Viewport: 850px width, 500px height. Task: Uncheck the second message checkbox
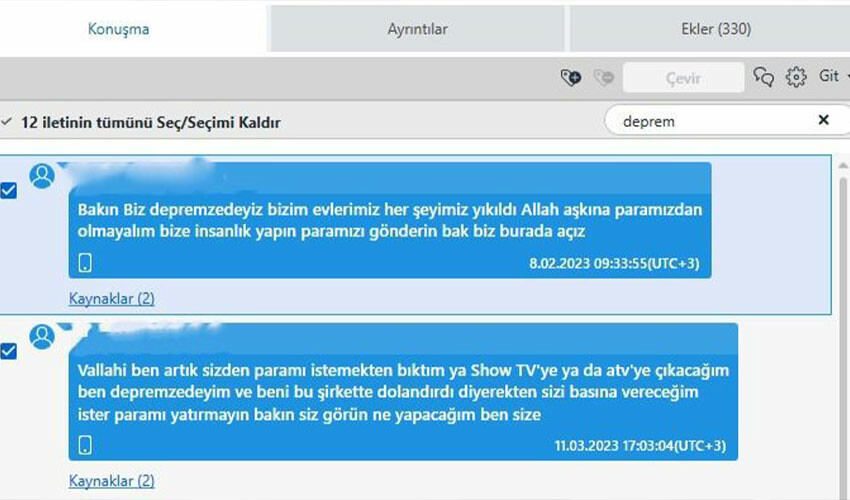[9, 351]
